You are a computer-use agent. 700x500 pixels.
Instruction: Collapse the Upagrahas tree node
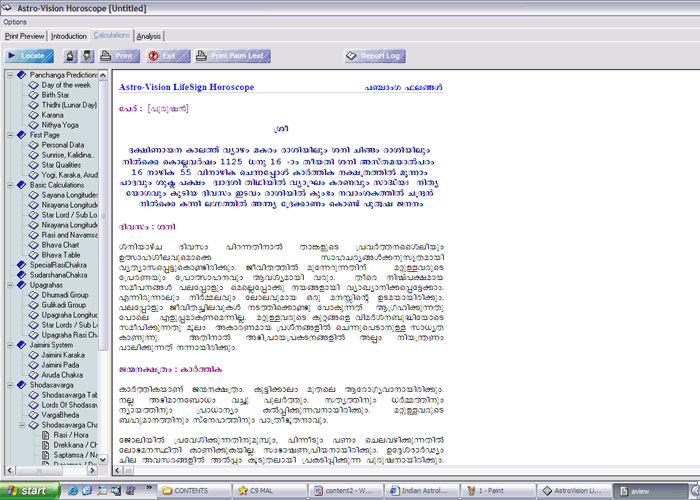[x=10, y=285]
